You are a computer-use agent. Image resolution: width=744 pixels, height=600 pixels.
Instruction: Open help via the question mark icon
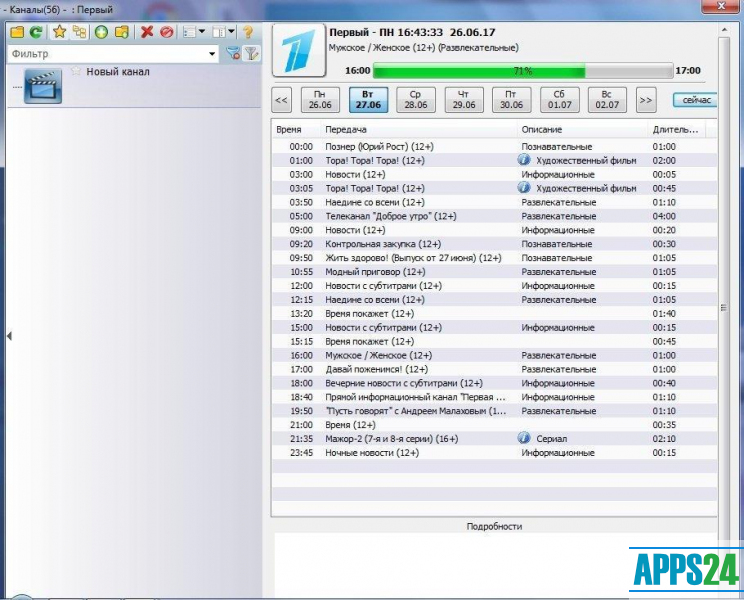(x=248, y=32)
